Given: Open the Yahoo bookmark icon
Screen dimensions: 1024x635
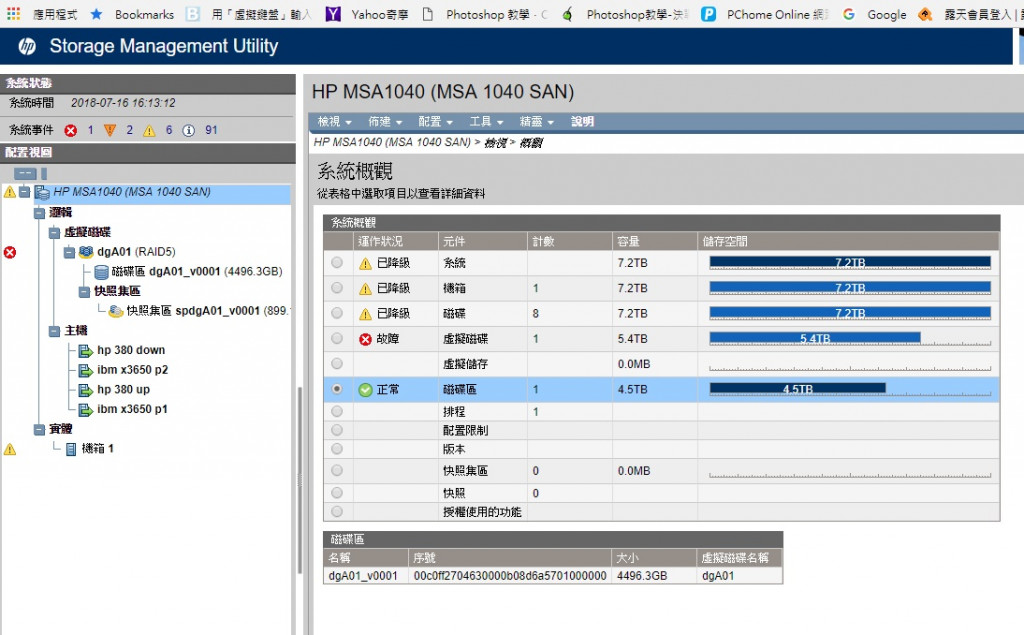Looking at the screenshot, I should click(x=333, y=14).
